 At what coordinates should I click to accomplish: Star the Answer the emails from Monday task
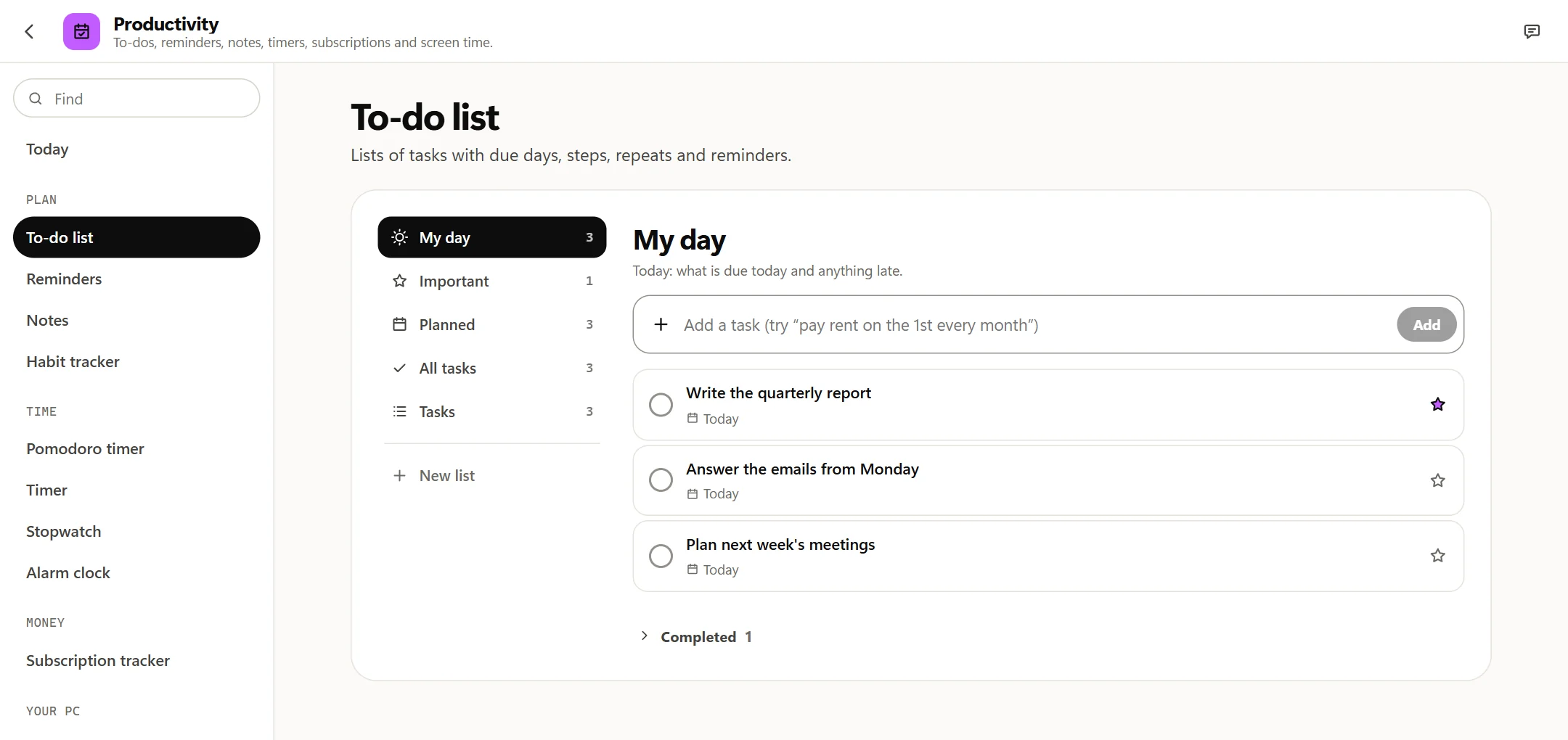coord(1437,480)
